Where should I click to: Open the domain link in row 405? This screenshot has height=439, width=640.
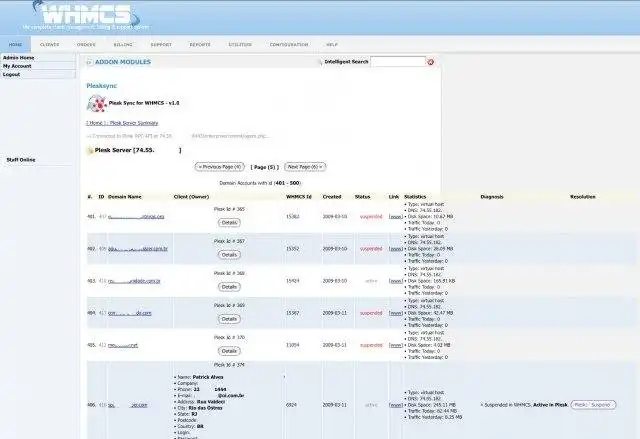point(123,346)
